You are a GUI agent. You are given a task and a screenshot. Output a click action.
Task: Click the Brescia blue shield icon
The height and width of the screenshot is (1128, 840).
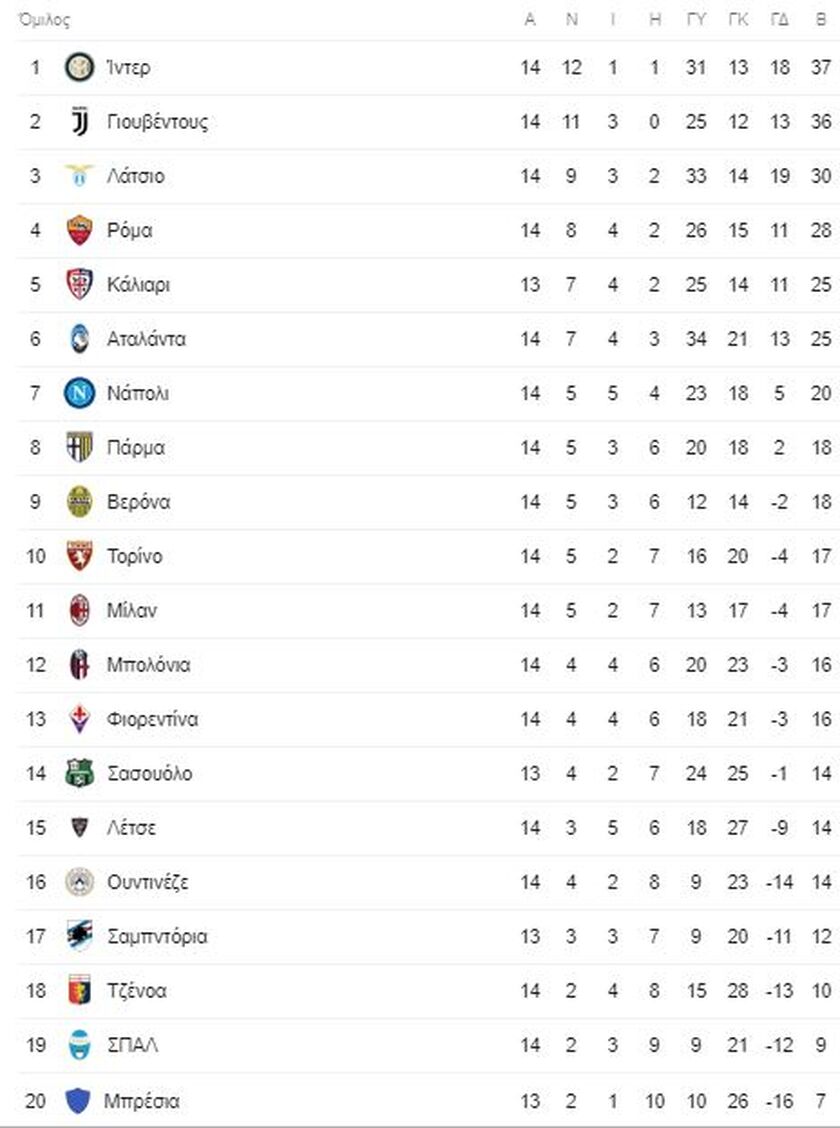(x=77, y=1100)
